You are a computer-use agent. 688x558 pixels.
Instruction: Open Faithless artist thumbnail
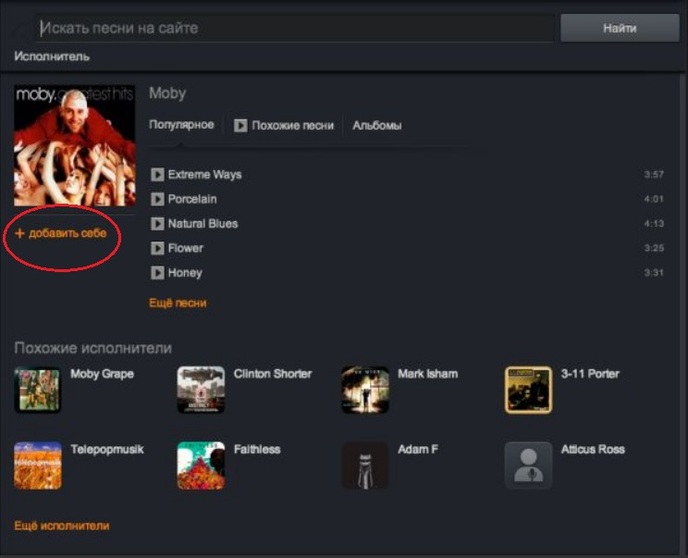click(201, 465)
